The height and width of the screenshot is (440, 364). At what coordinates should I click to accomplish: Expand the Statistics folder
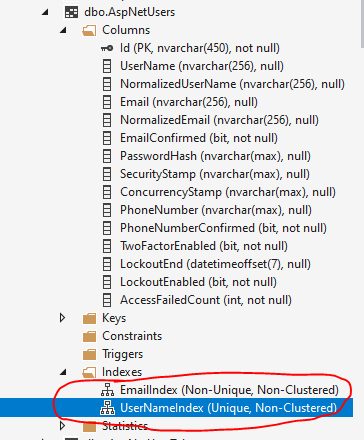(62, 426)
